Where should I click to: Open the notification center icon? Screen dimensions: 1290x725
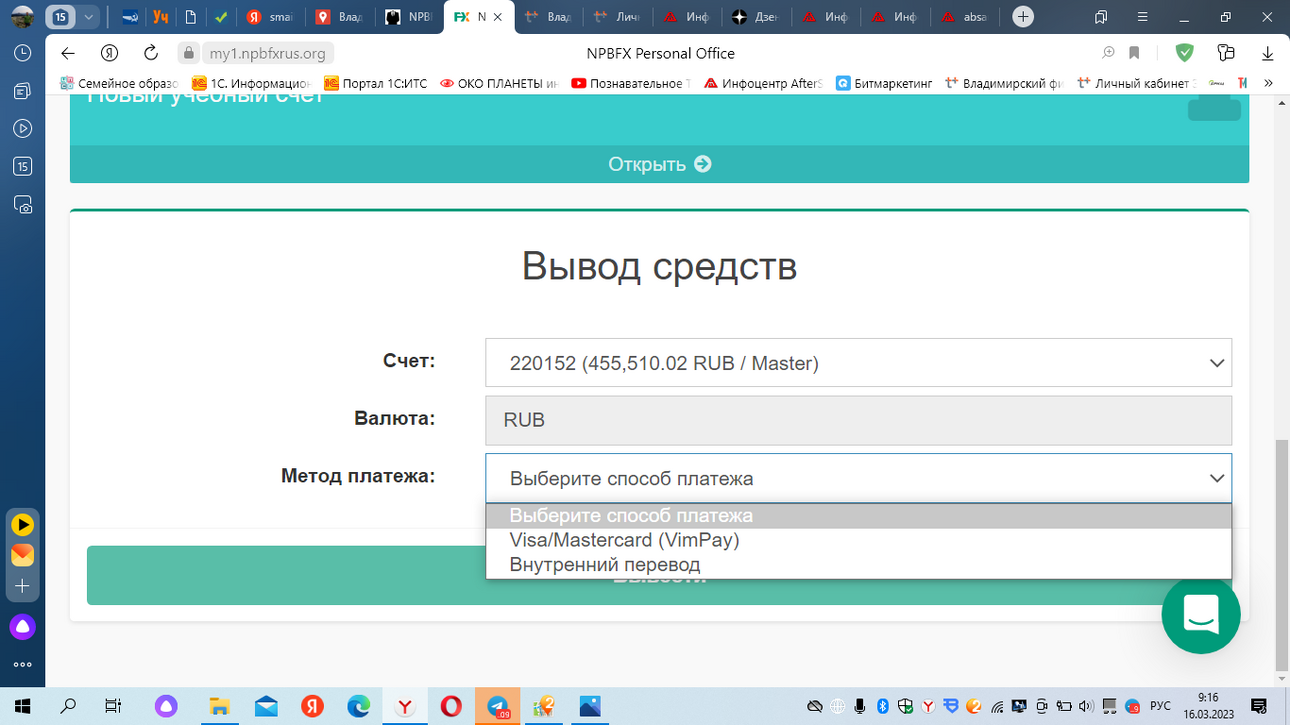(1259, 706)
